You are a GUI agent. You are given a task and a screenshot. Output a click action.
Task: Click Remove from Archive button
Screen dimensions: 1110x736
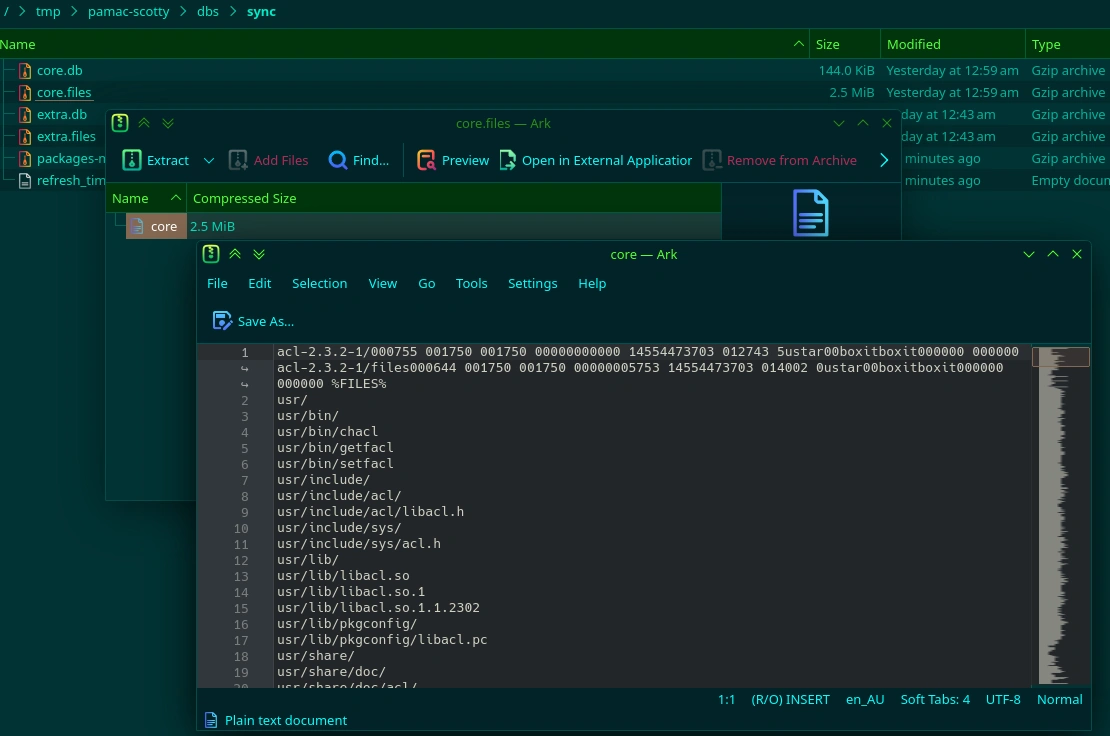[780, 161]
